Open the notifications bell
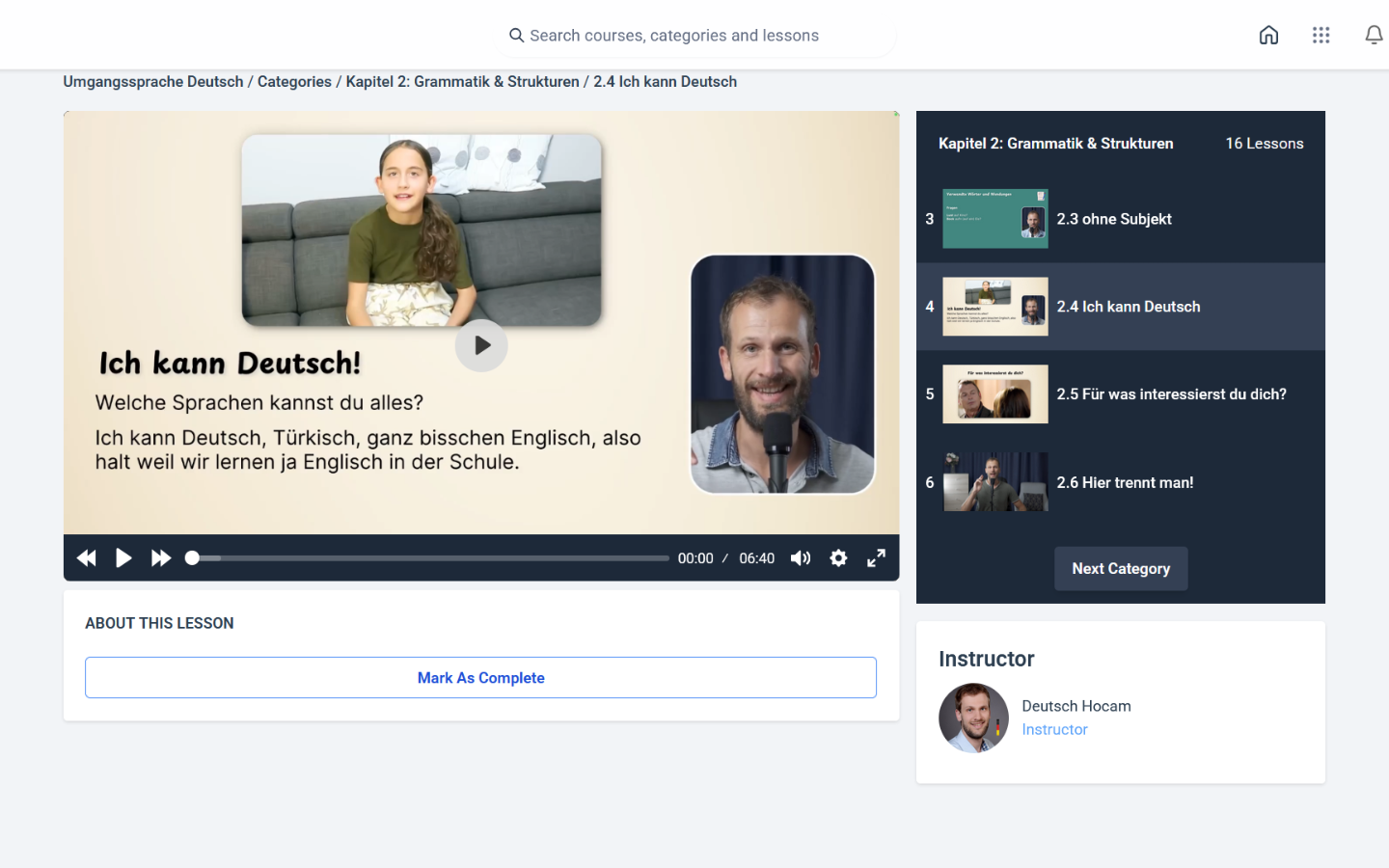This screenshot has width=1389, height=868. (1374, 36)
